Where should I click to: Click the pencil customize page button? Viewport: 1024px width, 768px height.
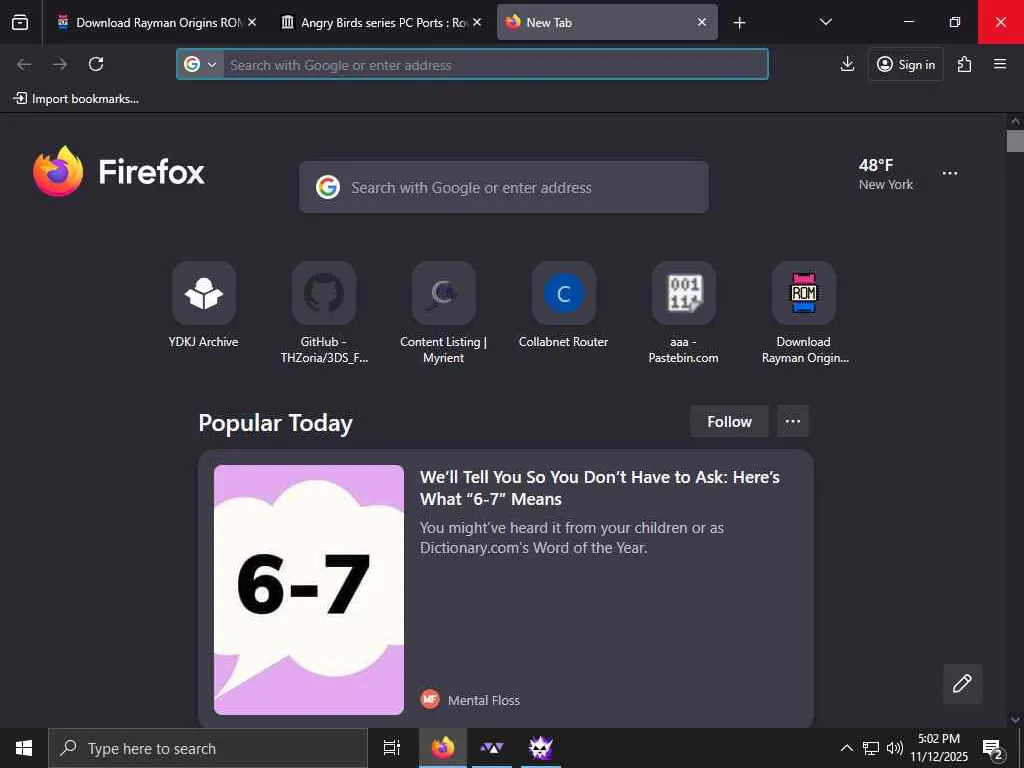tap(963, 684)
